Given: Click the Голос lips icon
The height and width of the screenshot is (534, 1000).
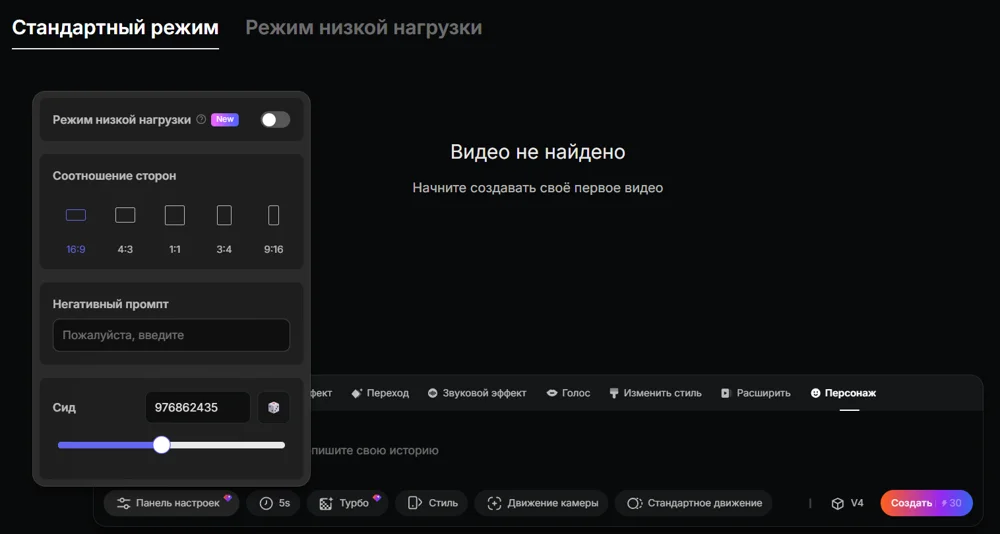Looking at the screenshot, I should 552,394.
